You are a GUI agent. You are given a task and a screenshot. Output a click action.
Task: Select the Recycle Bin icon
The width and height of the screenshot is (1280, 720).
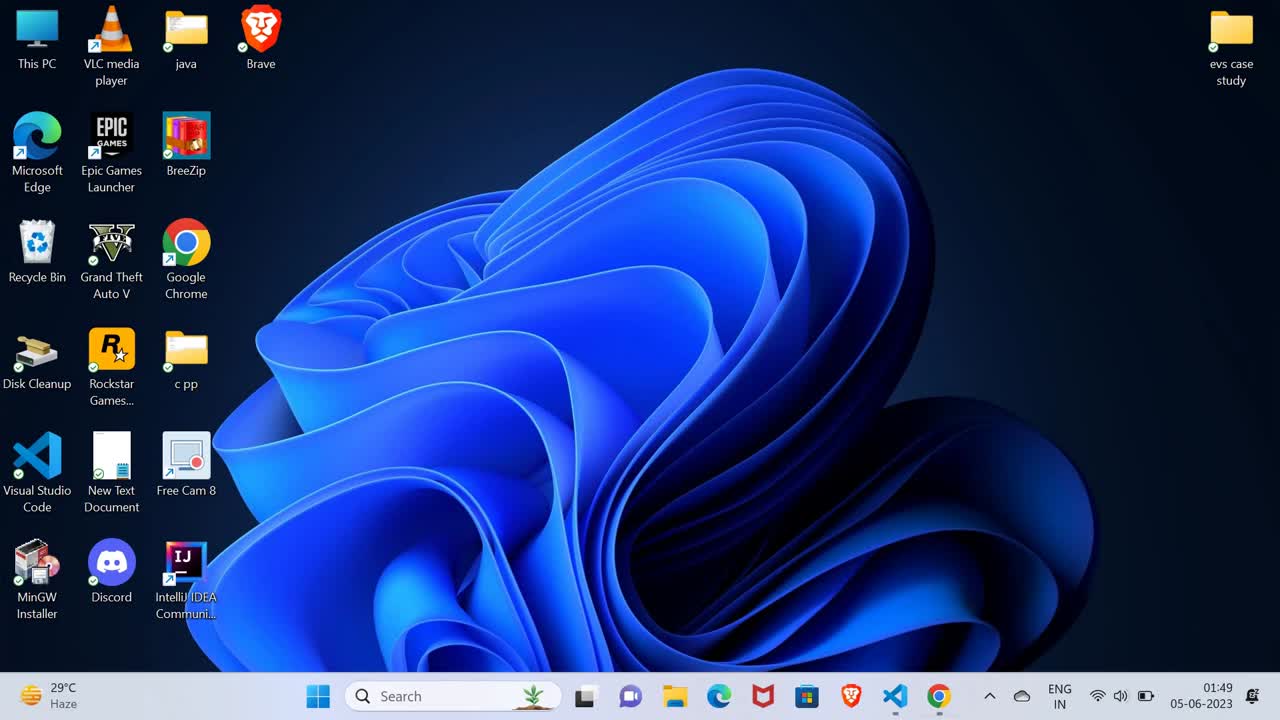pos(37,252)
